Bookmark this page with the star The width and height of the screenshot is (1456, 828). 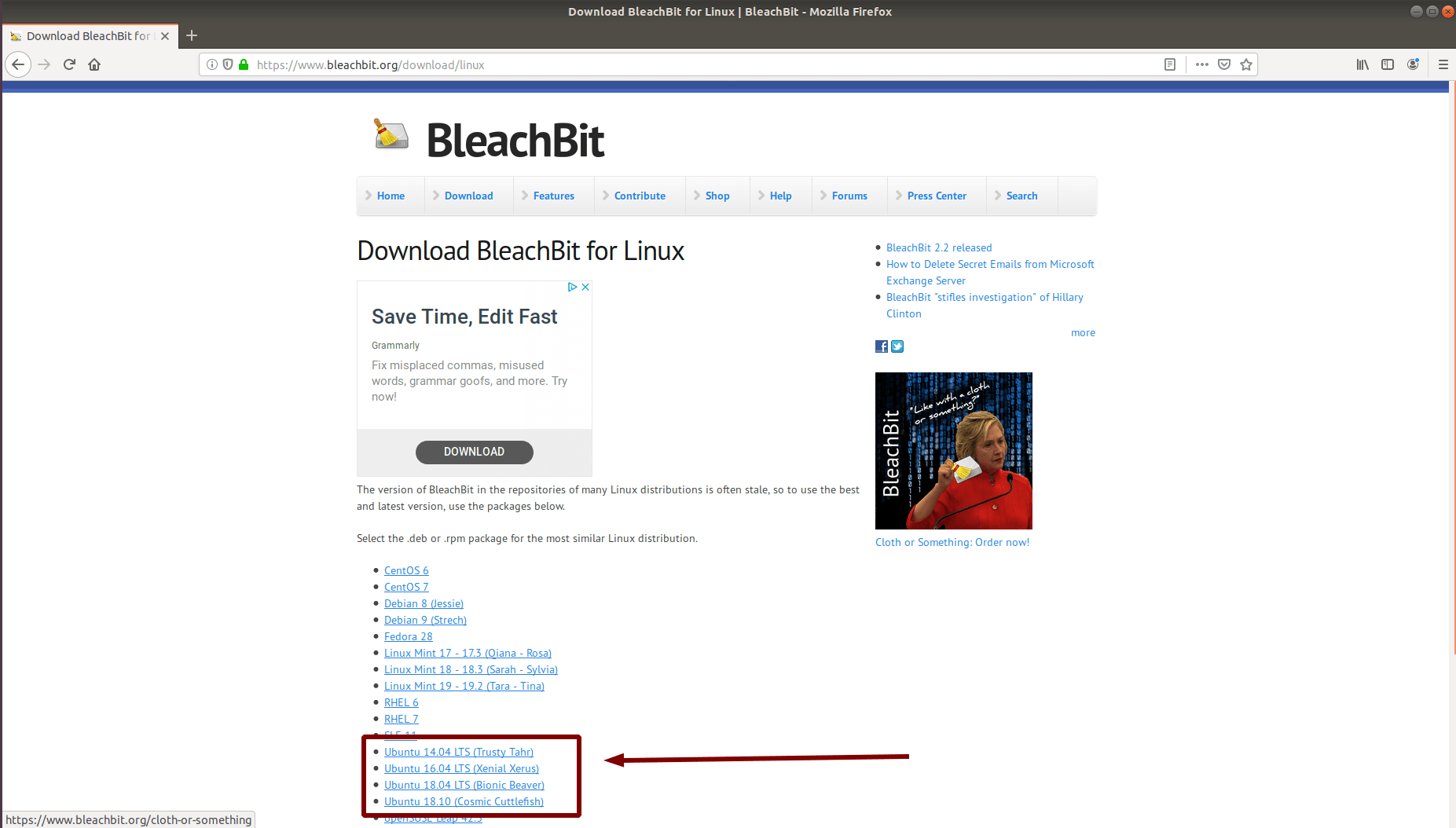1246,64
